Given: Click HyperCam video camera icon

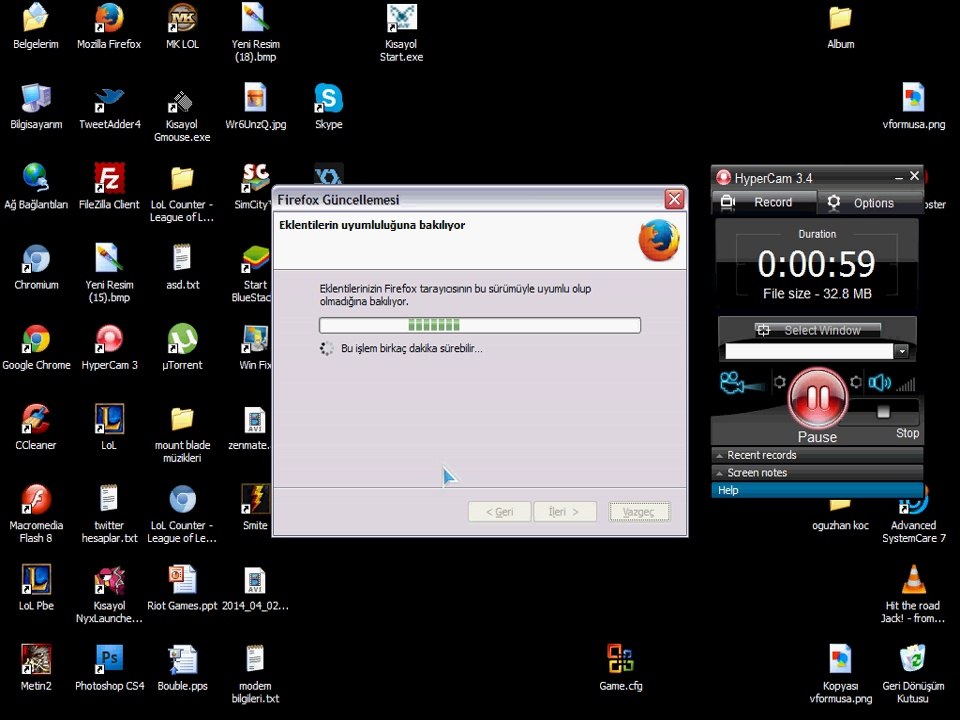Looking at the screenshot, I should pos(741,383).
